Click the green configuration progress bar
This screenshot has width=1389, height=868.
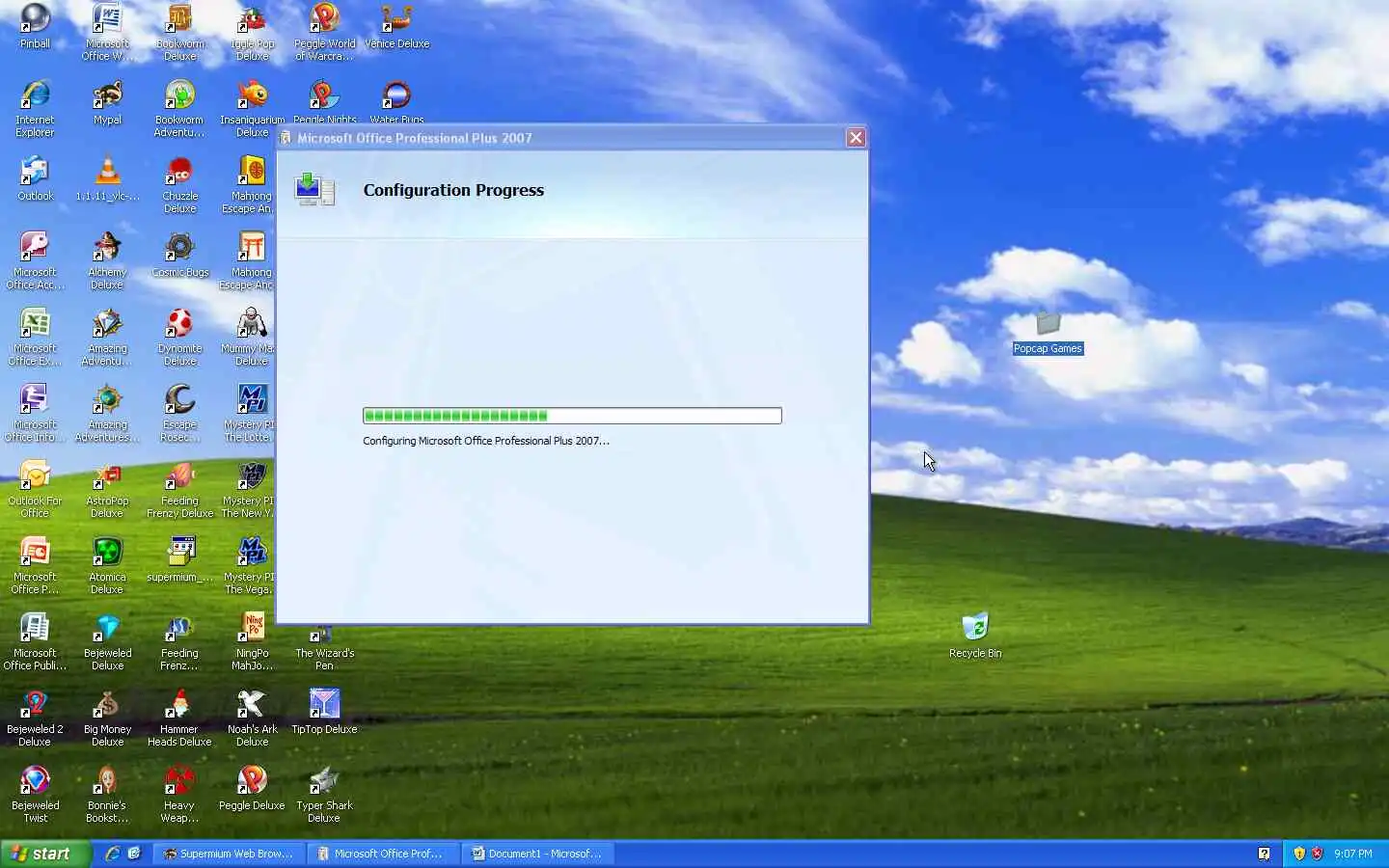(572, 416)
